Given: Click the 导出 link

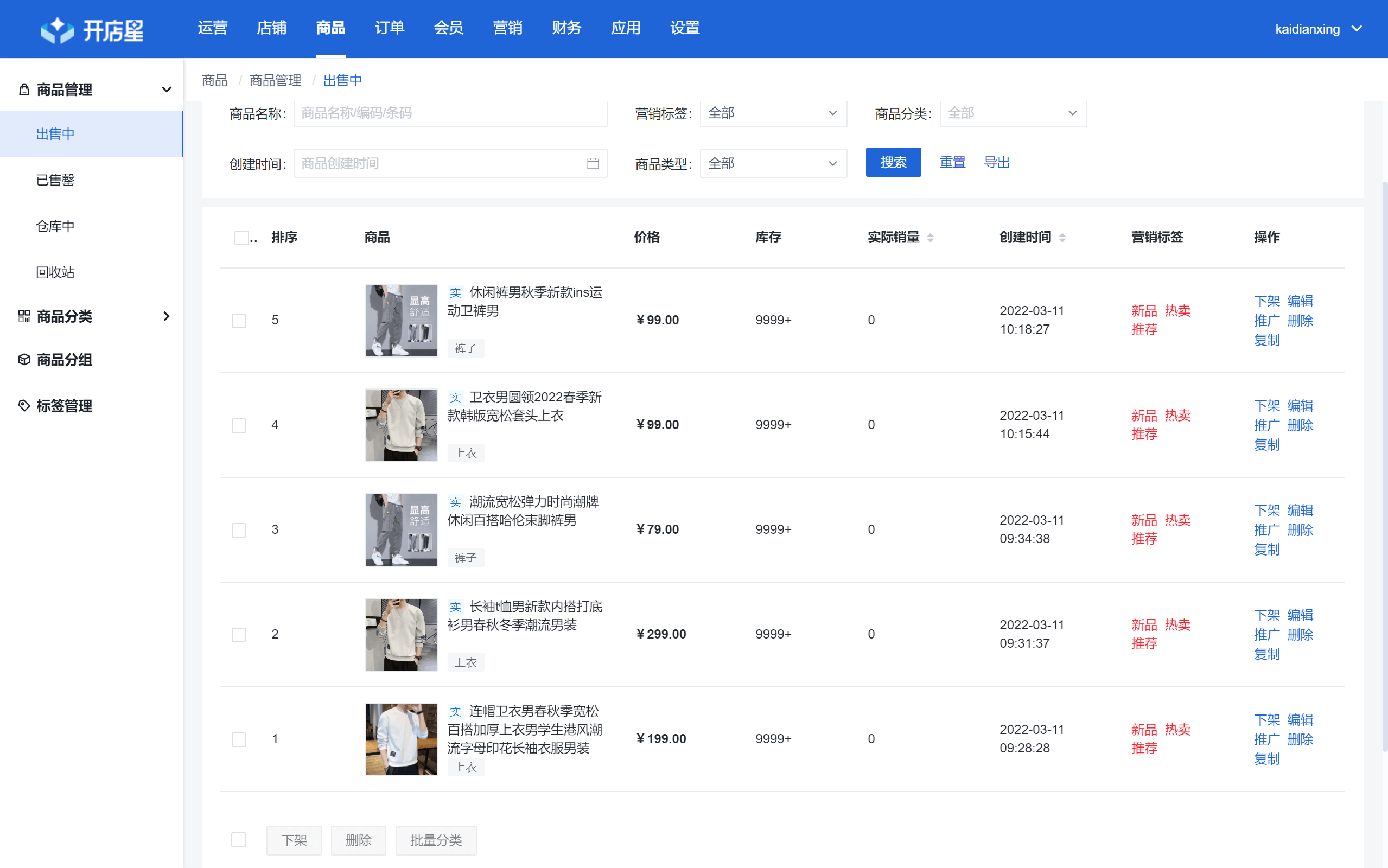Looking at the screenshot, I should click(997, 162).
